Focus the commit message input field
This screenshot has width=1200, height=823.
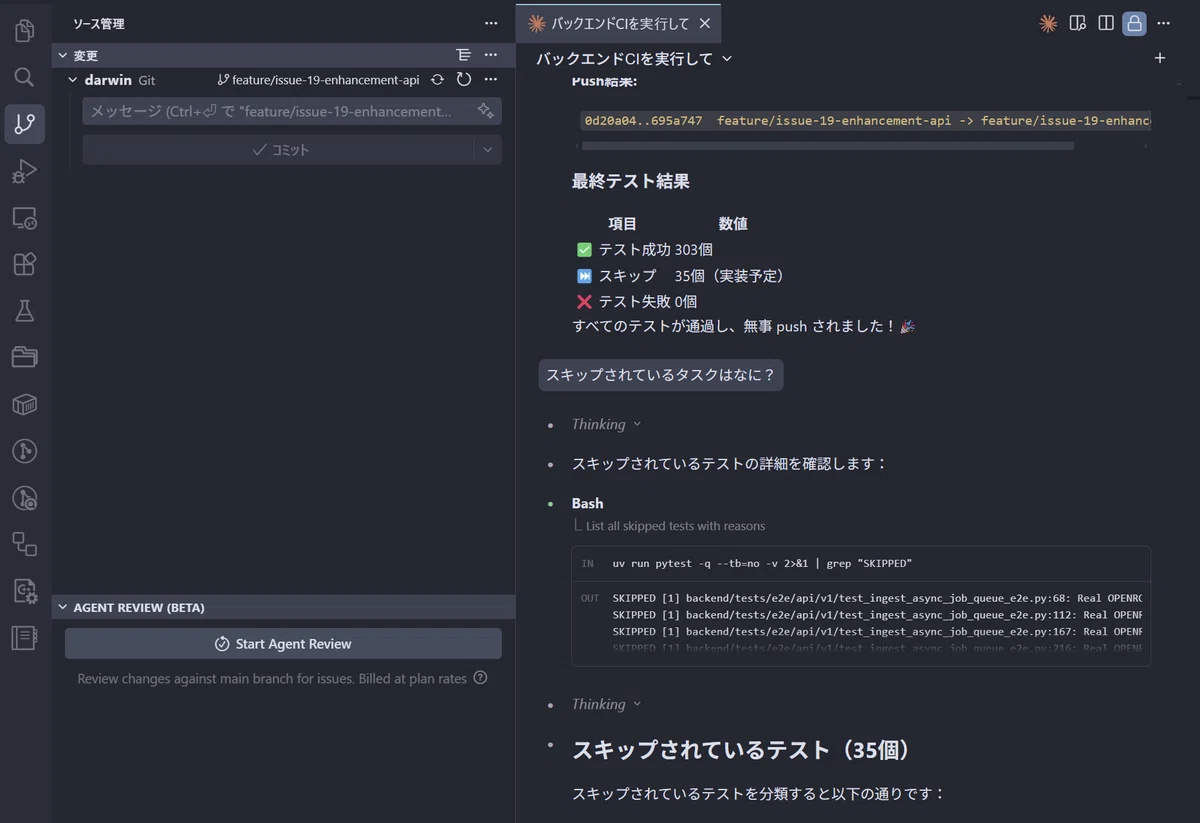coord(280,111)
